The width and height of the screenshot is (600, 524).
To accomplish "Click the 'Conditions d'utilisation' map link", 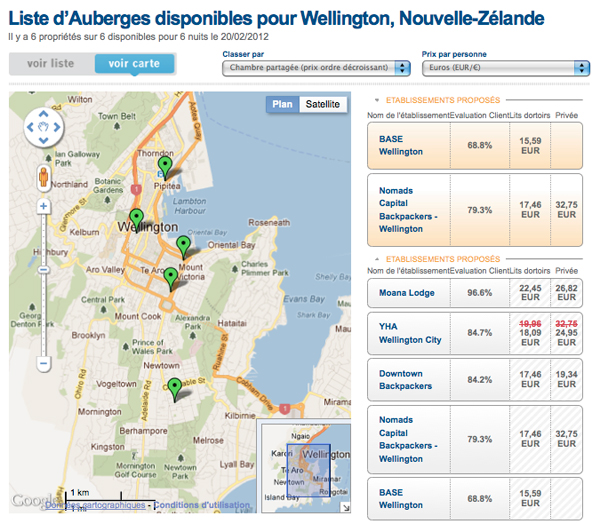I will [x=197, y=505].
